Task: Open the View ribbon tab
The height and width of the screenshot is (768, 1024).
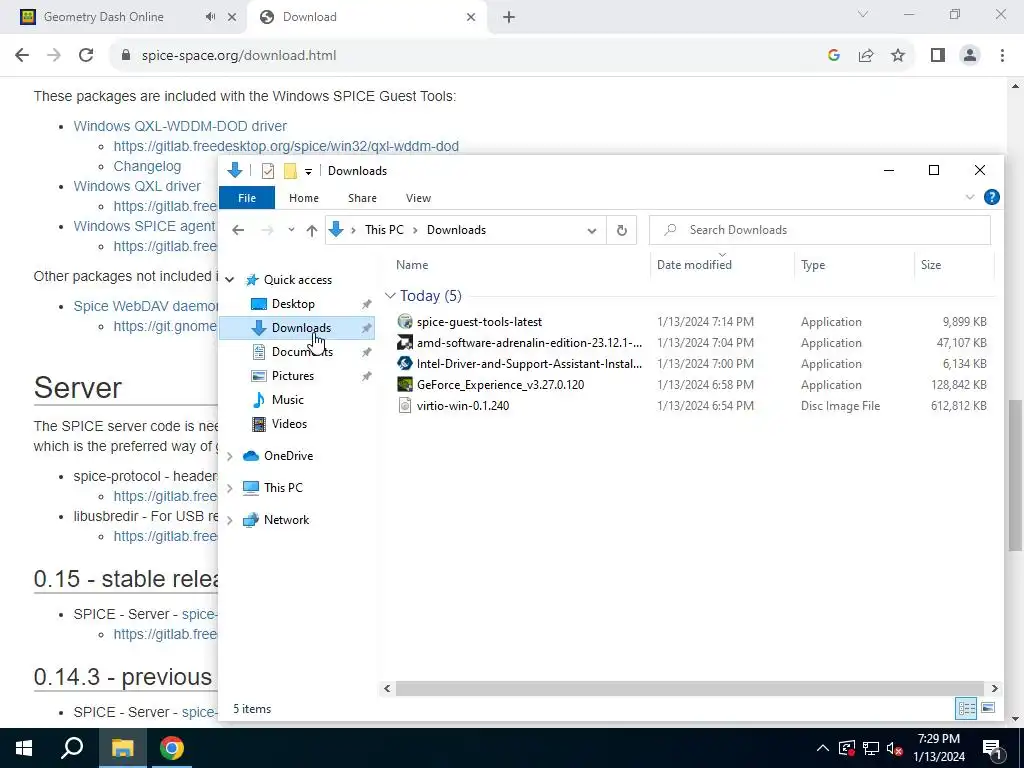Action: click(418, 198)
